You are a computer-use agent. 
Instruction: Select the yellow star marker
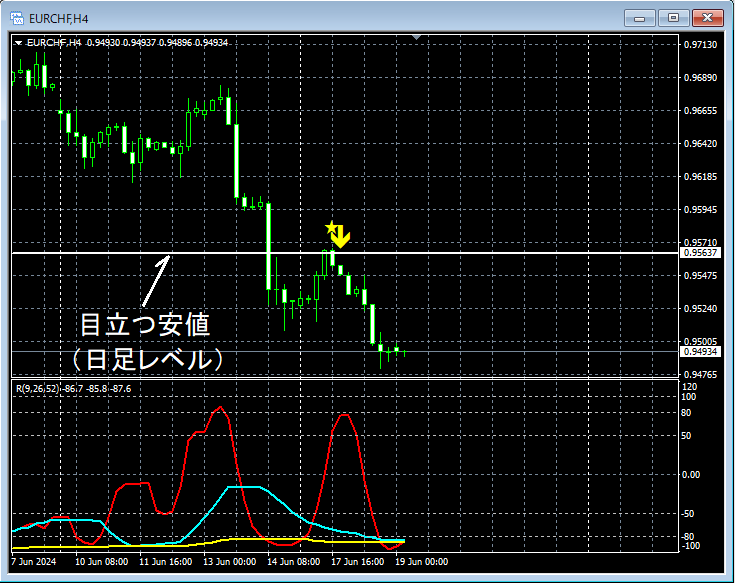click(x=331, y=228)
